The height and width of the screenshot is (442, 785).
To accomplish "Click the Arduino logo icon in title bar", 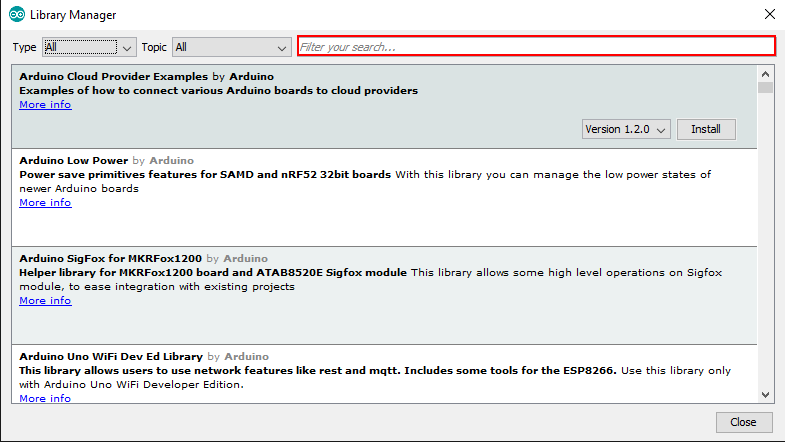I will pos(17,15).
